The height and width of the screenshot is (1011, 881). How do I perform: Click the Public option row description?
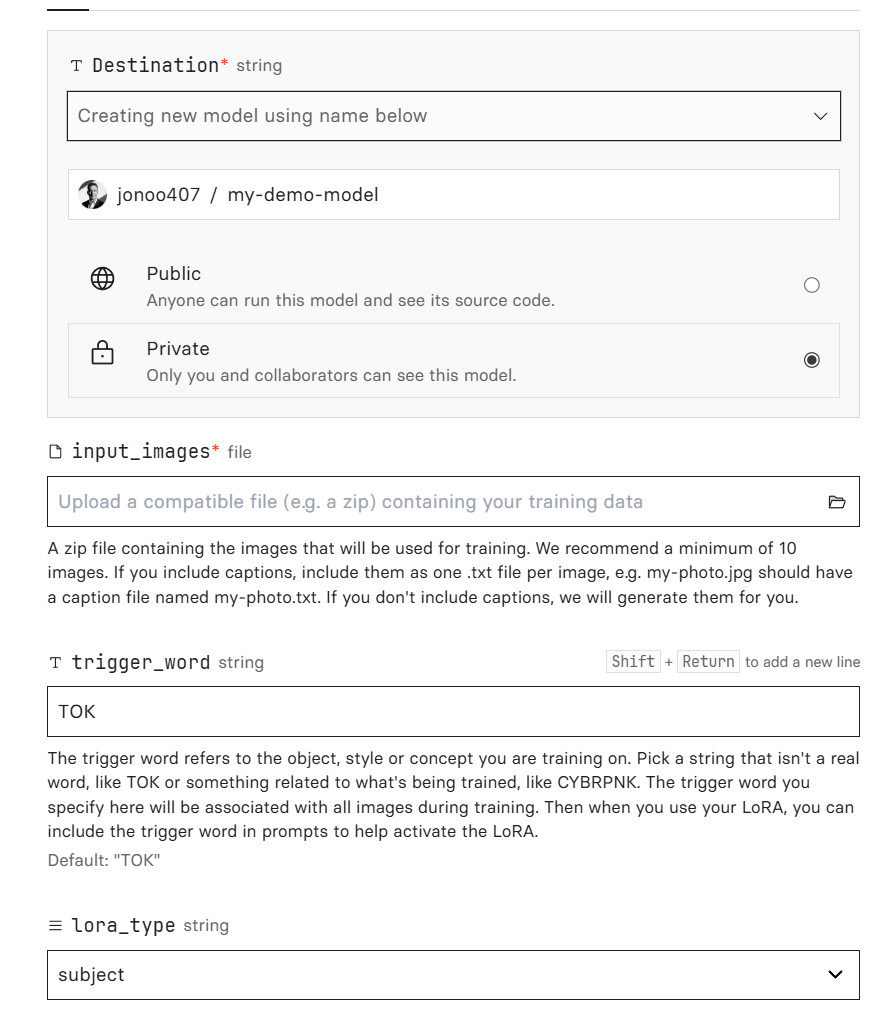pos(350,300)
